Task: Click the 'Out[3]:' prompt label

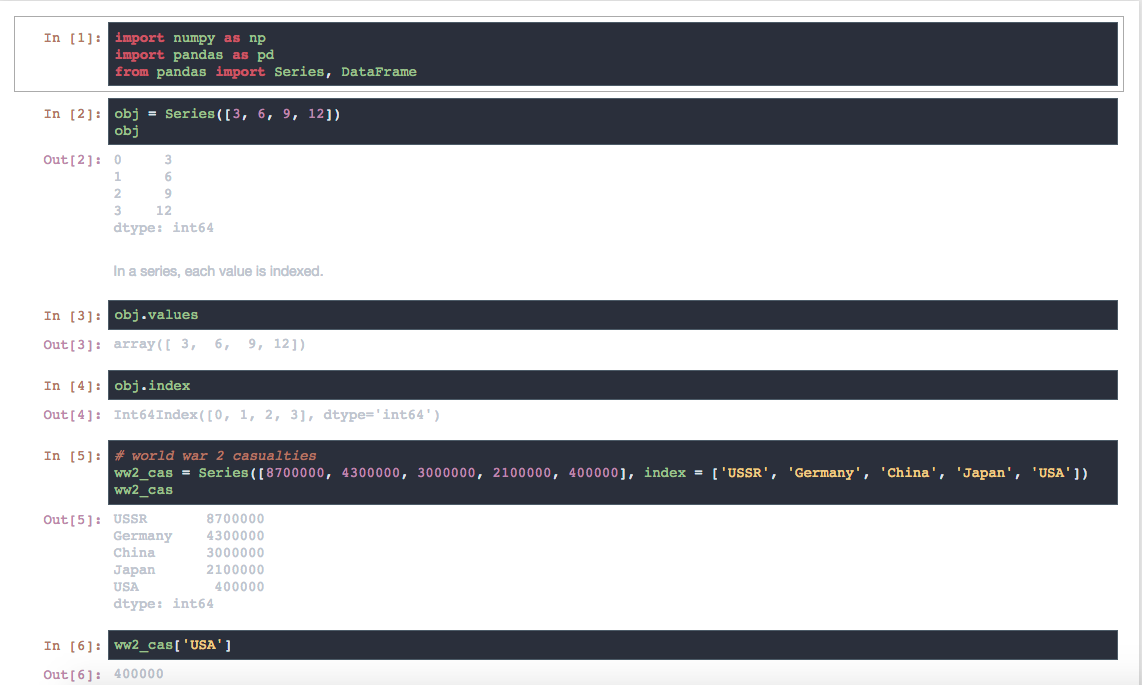Action: [x=72, y=344]
